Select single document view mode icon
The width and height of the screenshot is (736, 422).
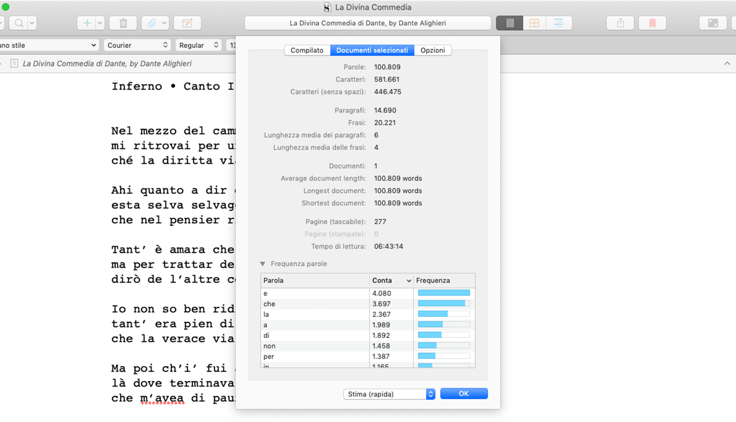tap(510, 23)
